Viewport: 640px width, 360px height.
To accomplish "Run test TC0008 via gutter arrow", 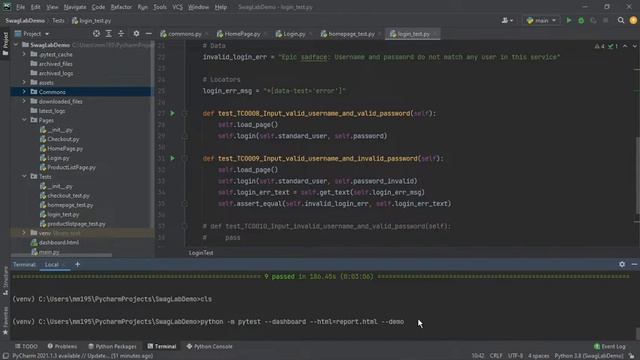I will coord(172,113).
